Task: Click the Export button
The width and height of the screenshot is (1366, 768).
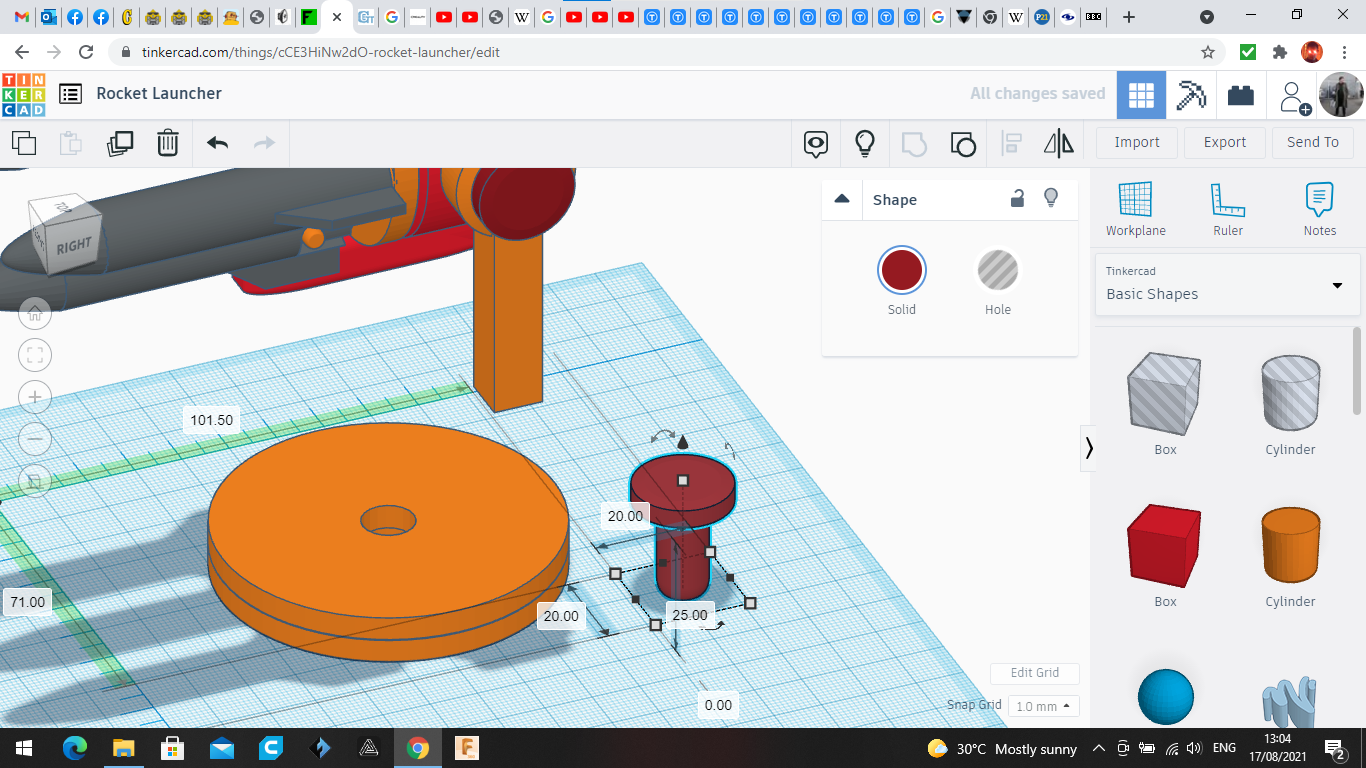Action: (1224, 142)
